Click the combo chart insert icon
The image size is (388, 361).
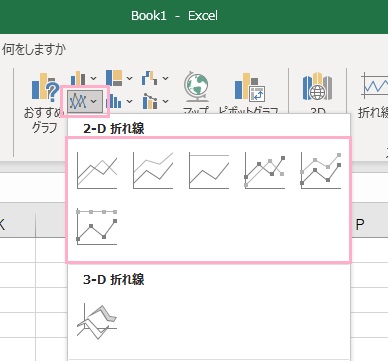(150, 101)
